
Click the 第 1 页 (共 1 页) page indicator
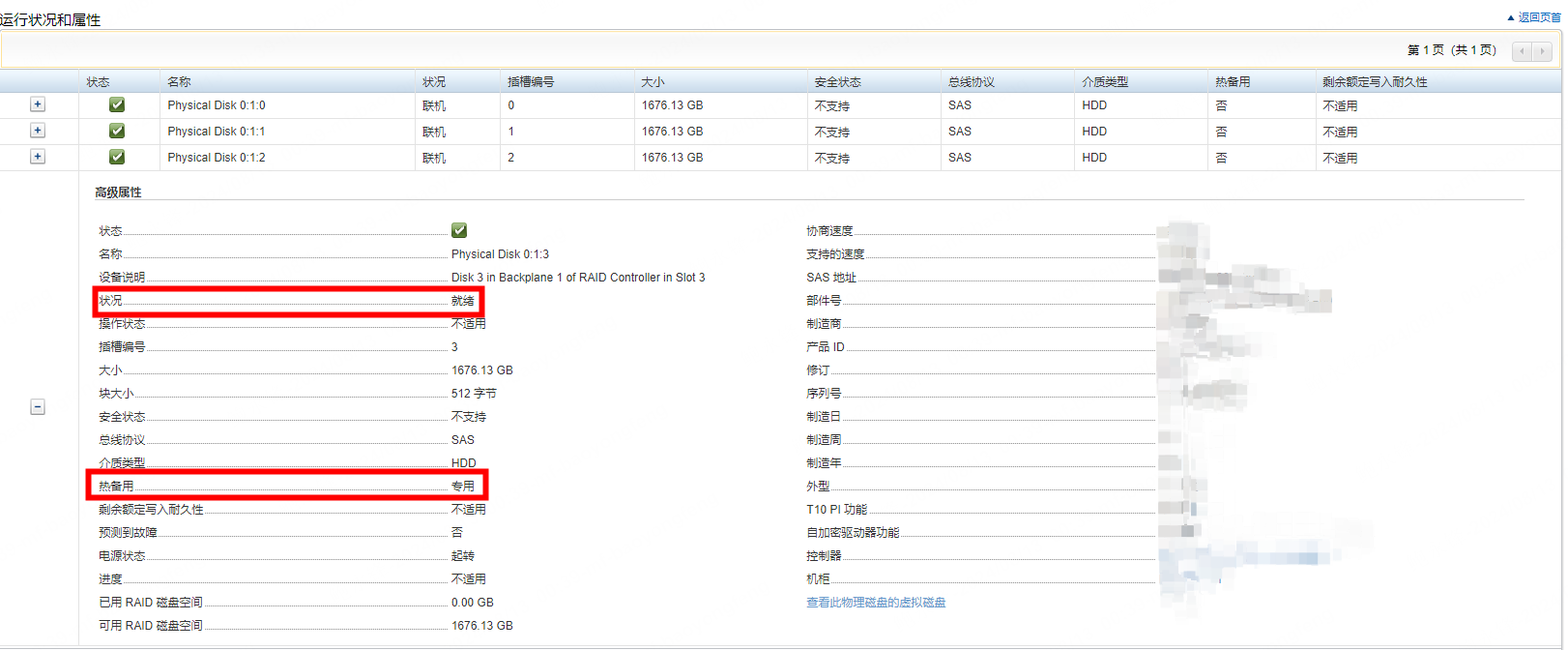pos(1452,50)
